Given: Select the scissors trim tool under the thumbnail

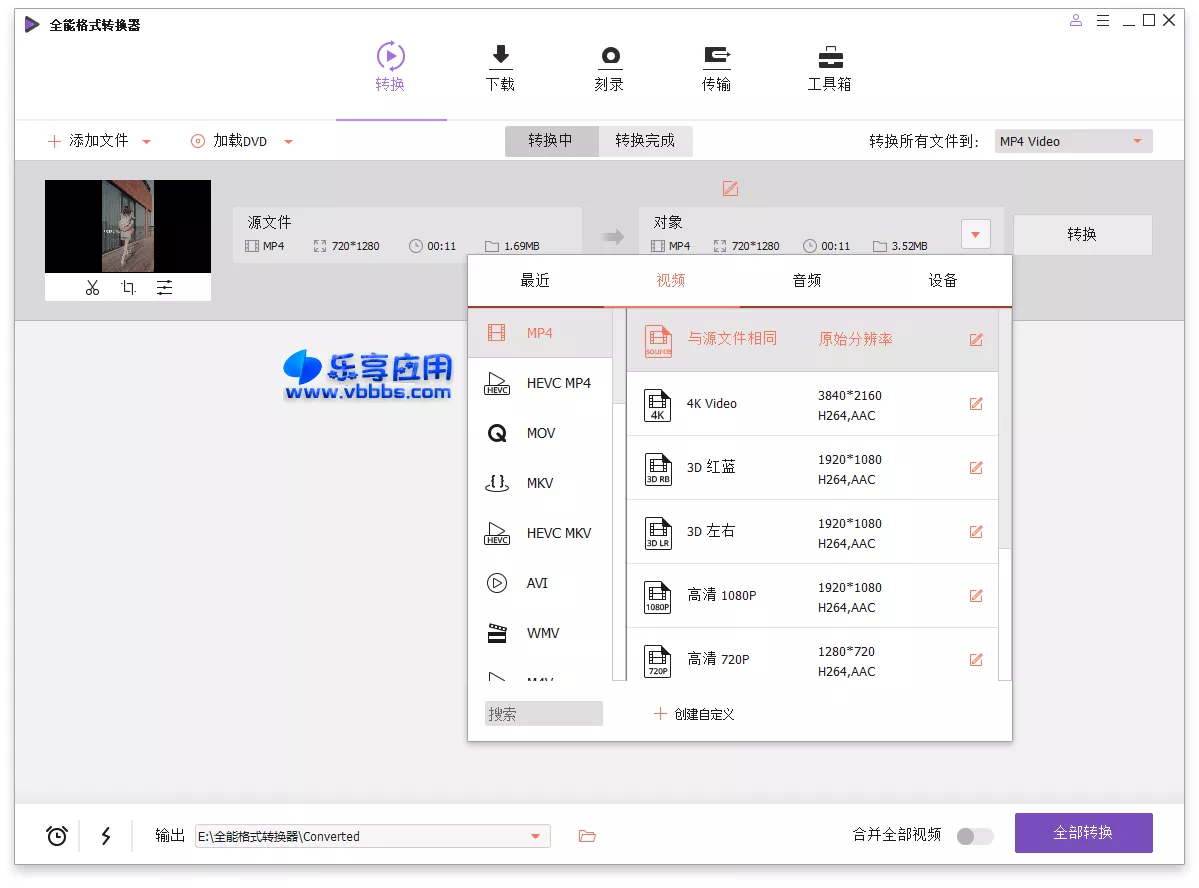Looking at the screenshot, I should [92, 287].
